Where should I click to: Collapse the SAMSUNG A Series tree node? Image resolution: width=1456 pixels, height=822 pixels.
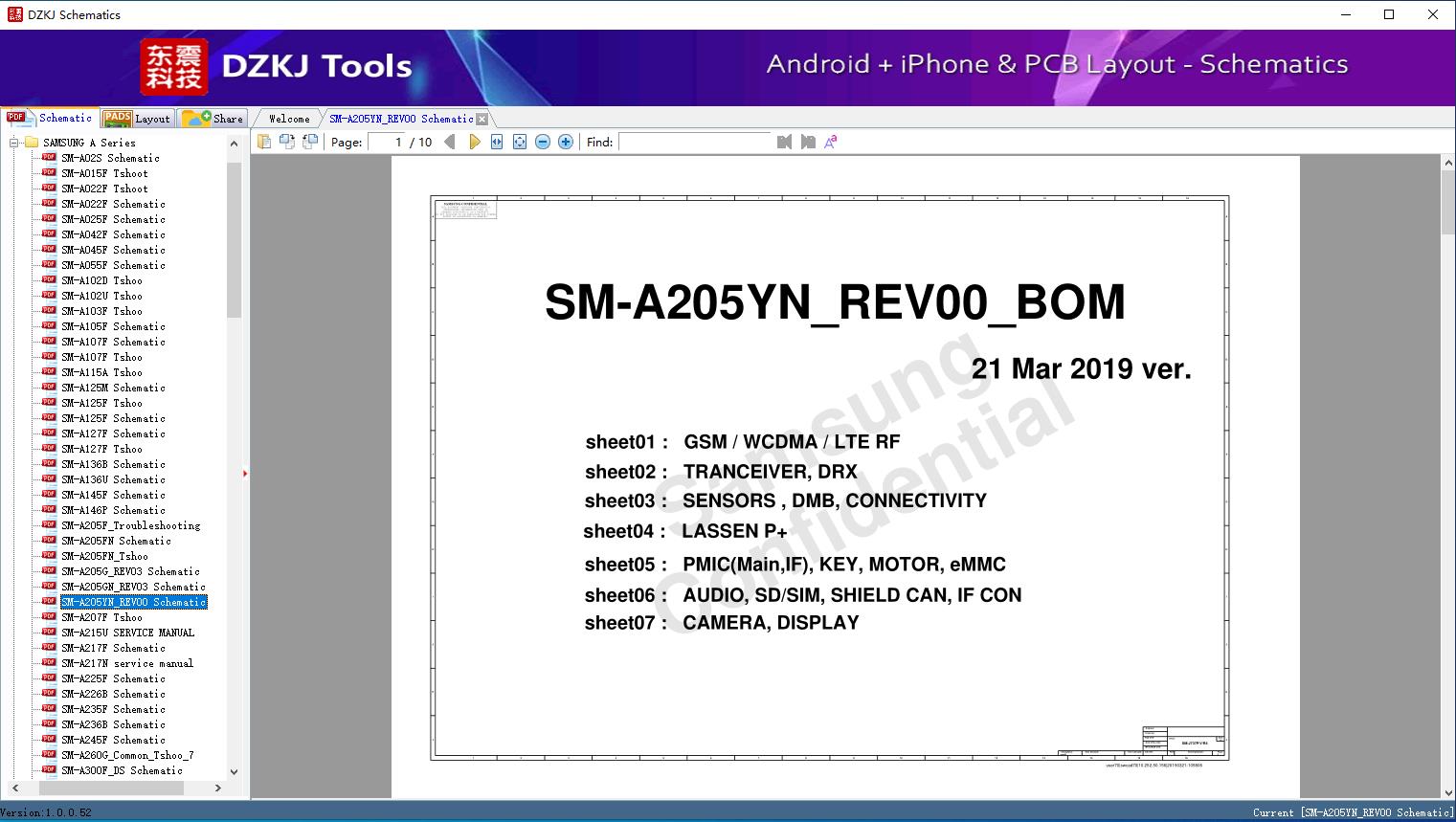14,143
